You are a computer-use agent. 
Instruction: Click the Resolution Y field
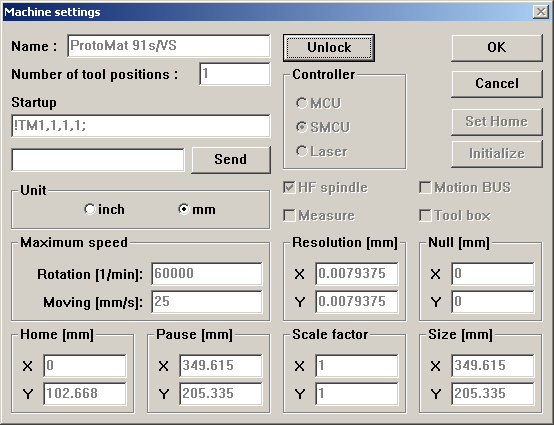pyautogui.click(x=356, y=302)
